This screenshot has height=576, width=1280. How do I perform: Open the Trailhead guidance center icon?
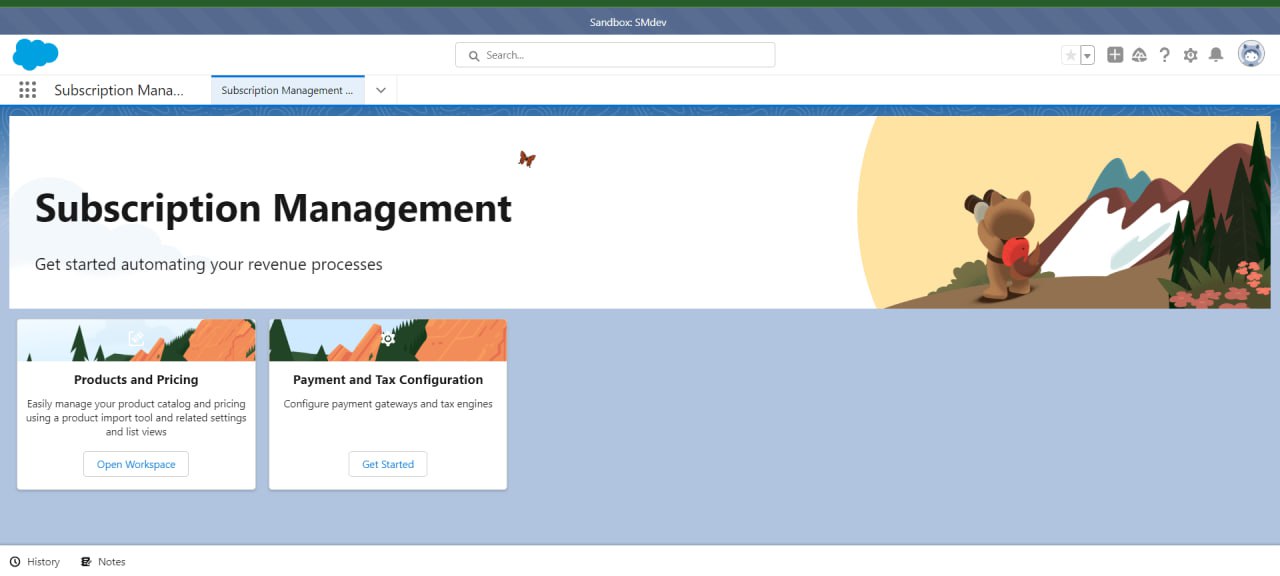coord(1139,55)
